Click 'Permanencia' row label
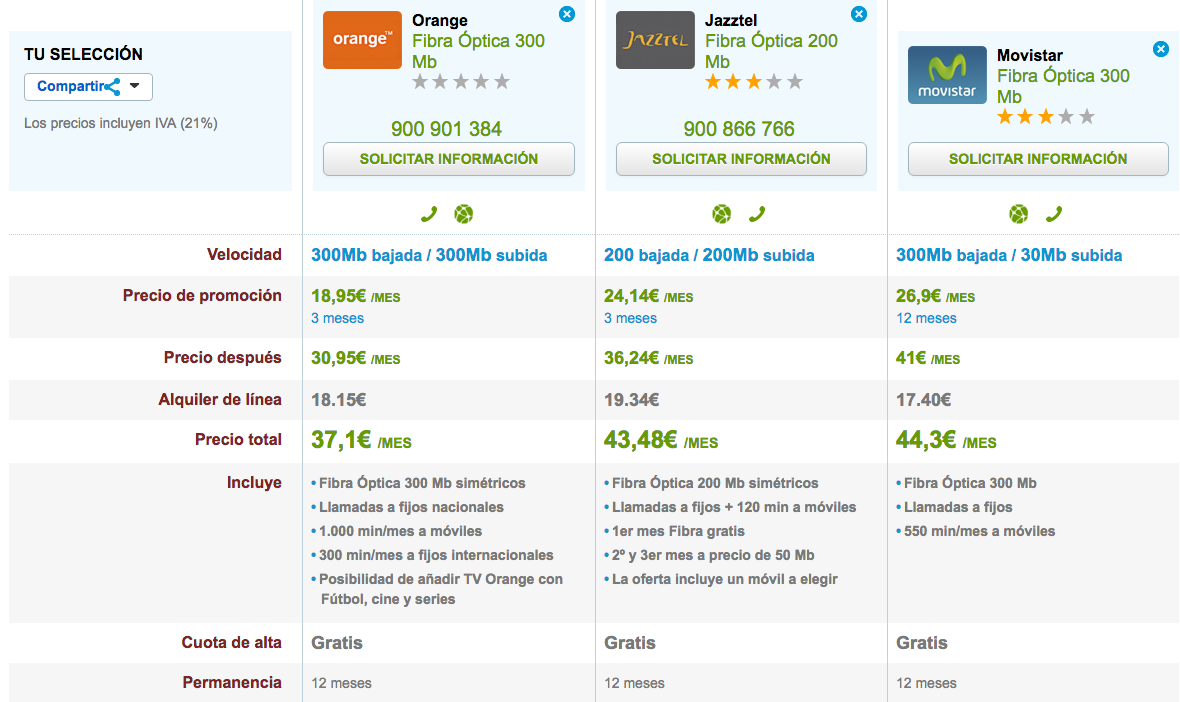1180x702 pixels. pyautogui.click(x=232, y=682)
